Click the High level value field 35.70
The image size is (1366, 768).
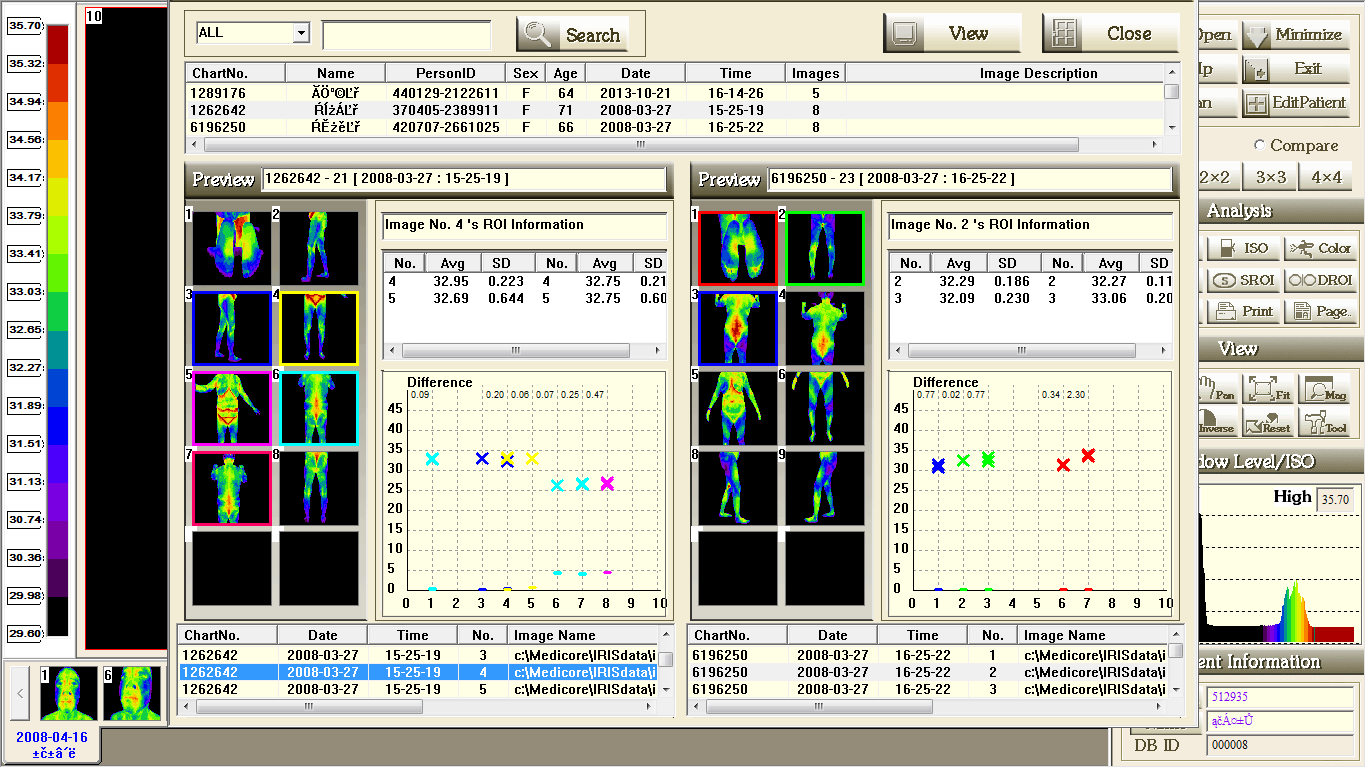(1337, 500)
